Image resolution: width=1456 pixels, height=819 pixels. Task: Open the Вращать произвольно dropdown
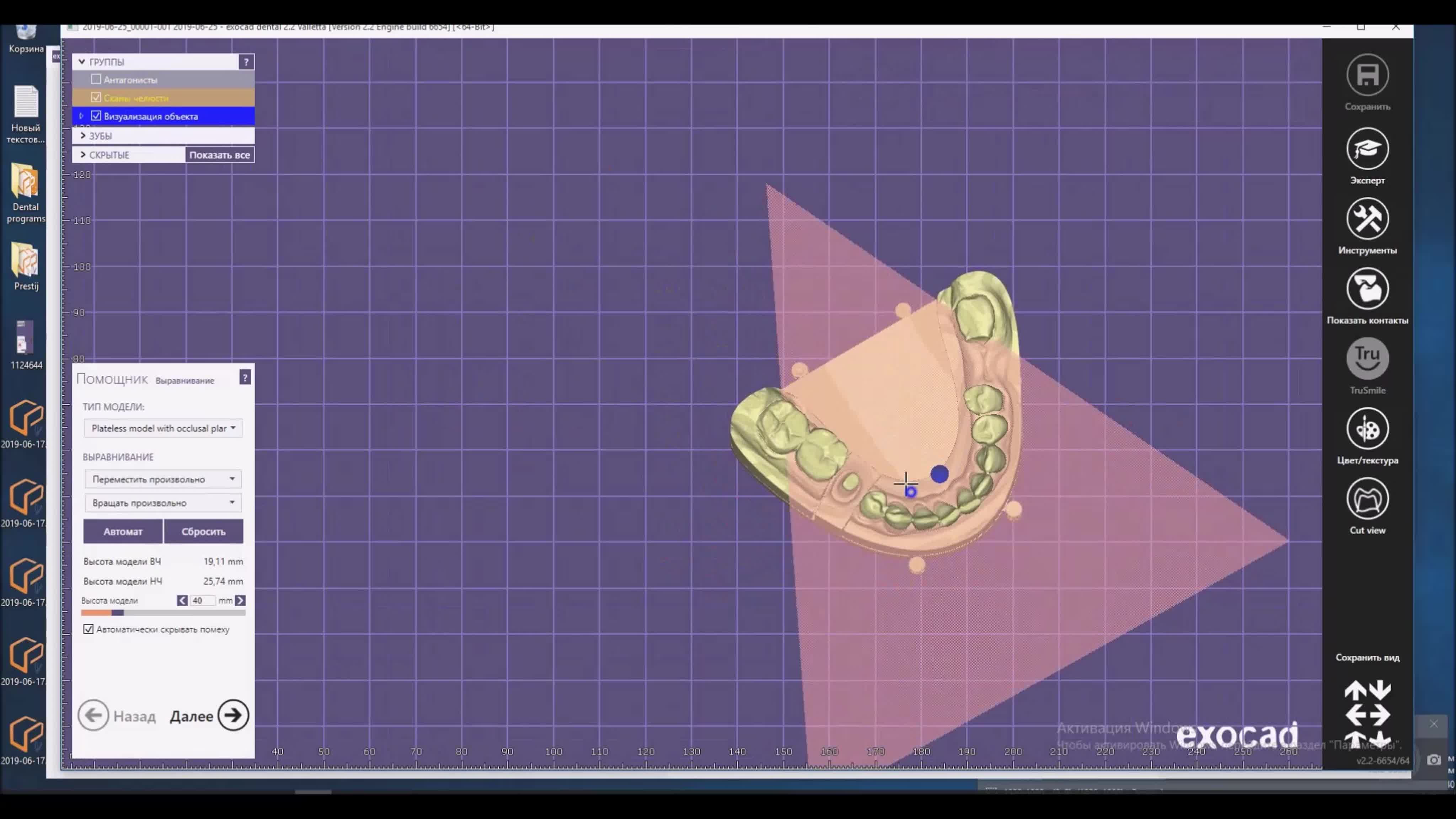[164, 503]
